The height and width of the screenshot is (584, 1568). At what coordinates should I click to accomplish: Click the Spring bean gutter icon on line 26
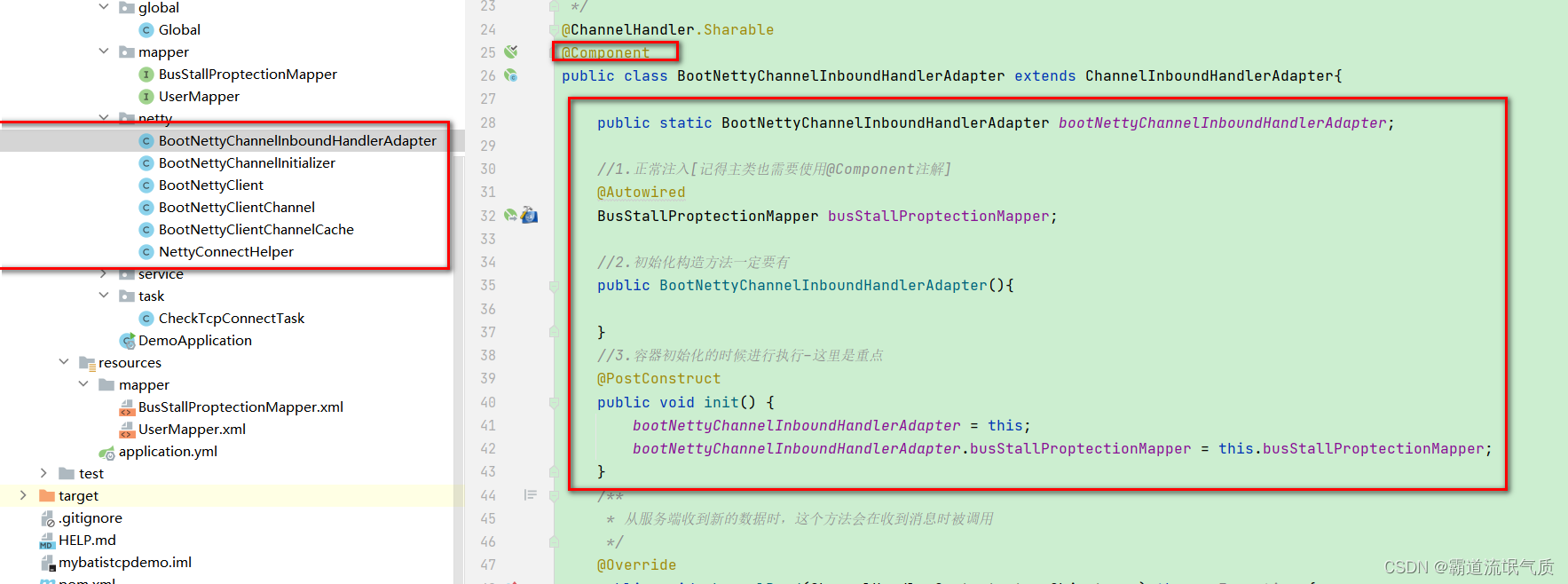click(511, 75)
